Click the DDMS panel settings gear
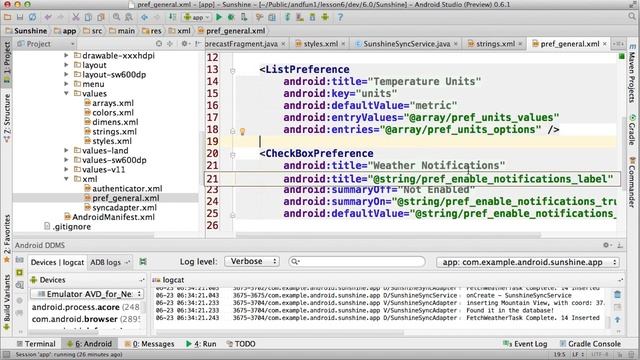 (606, 245)
